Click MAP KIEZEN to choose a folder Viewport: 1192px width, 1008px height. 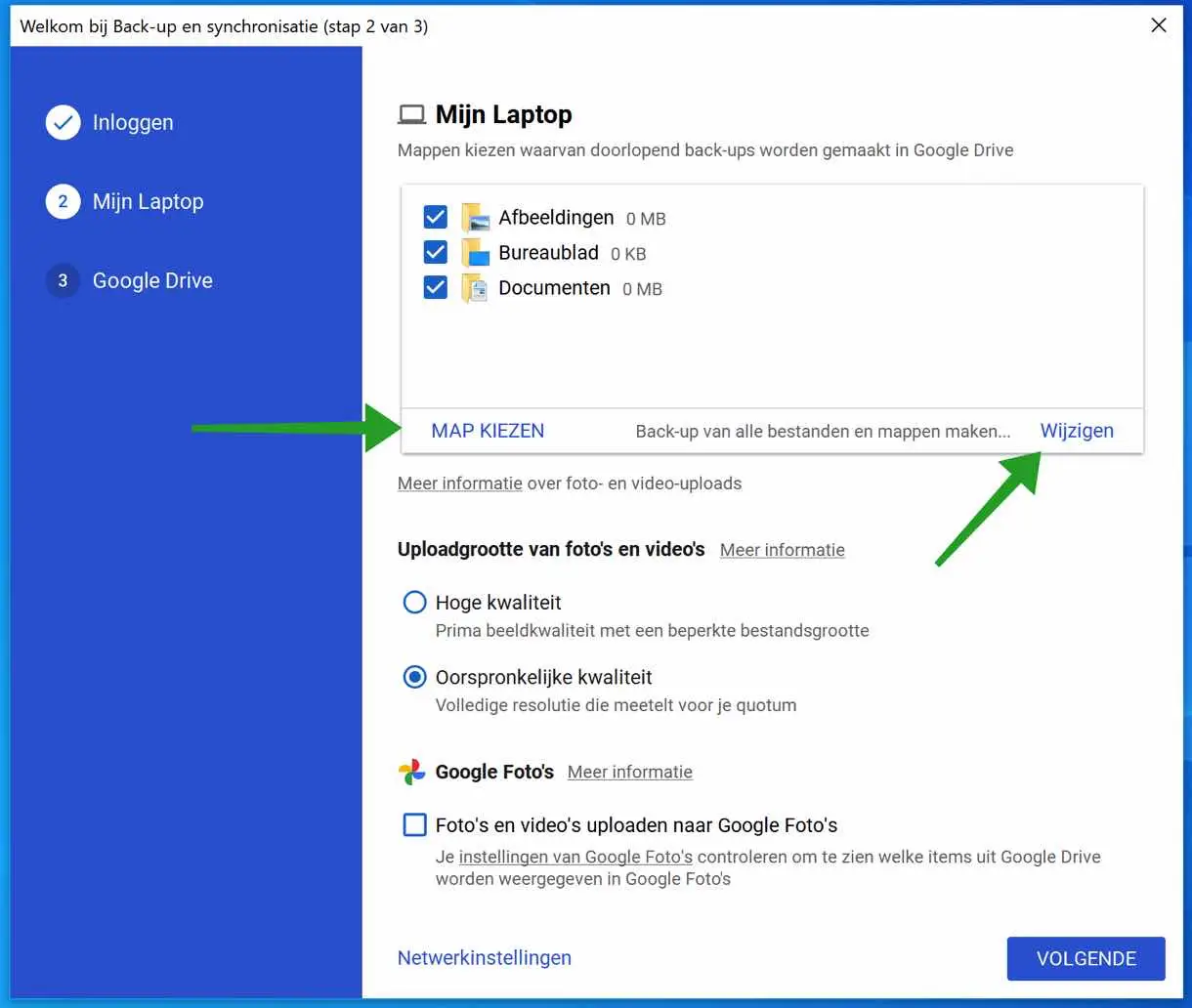pyautogui.click(x=488, y=431)
